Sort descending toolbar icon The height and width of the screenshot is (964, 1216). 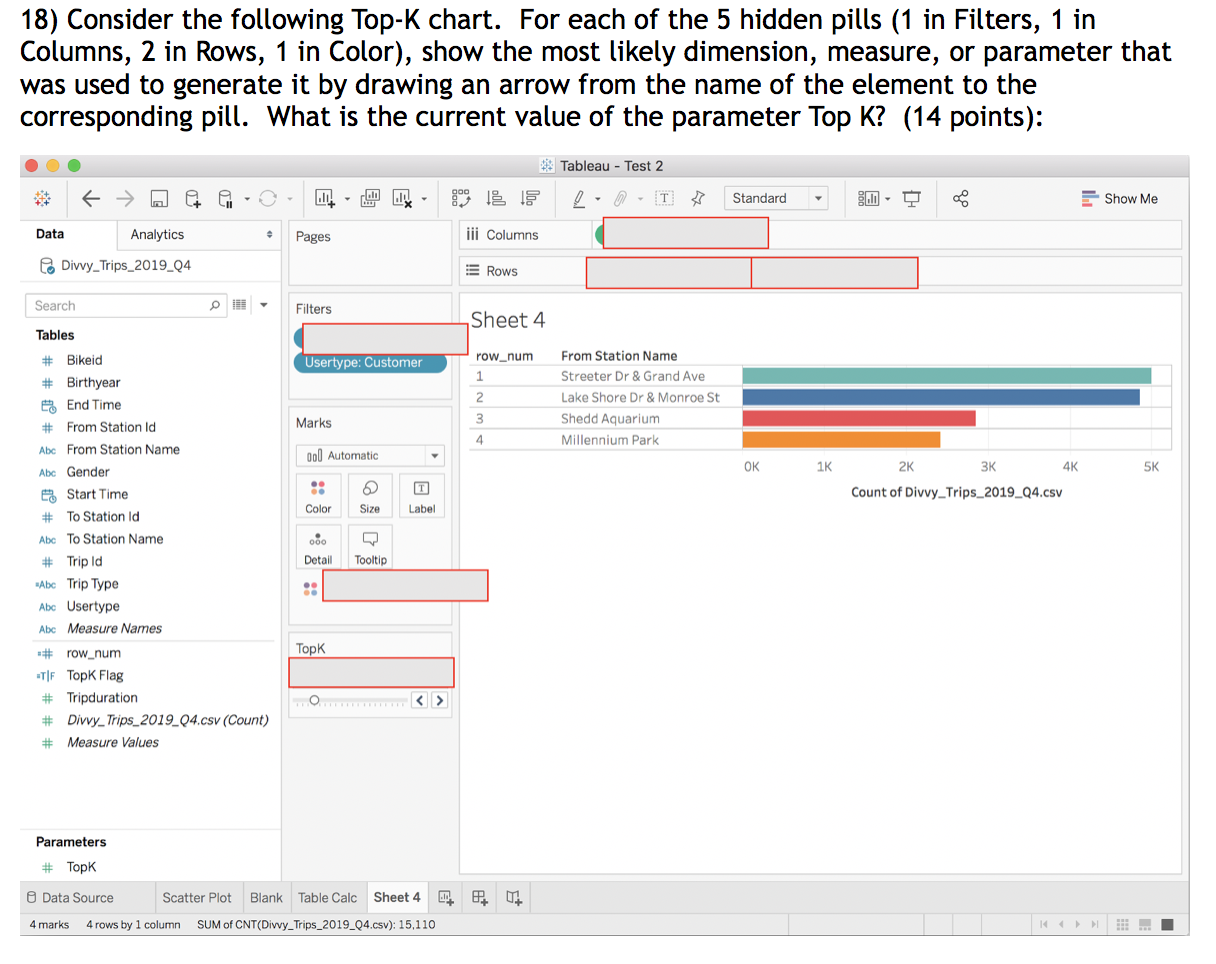click(530, 198)
